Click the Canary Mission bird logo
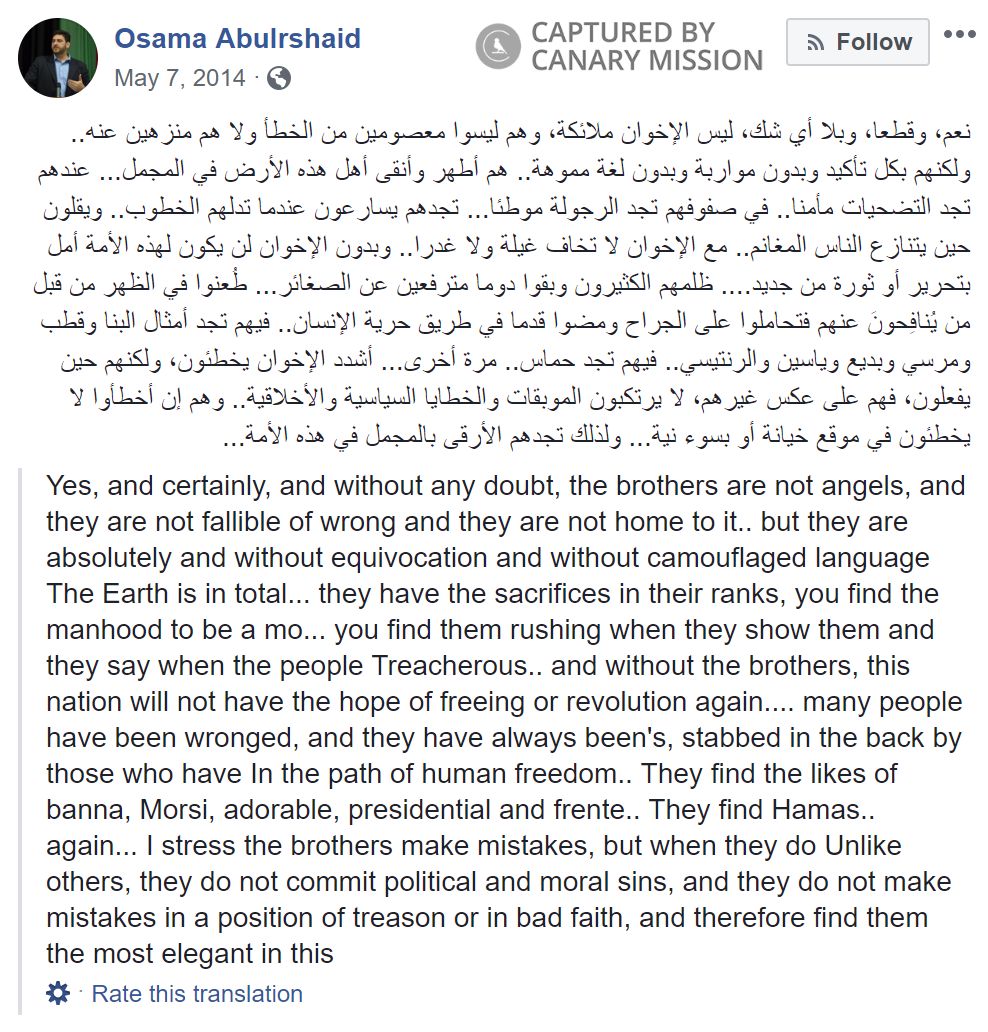 tap(498, 46)
